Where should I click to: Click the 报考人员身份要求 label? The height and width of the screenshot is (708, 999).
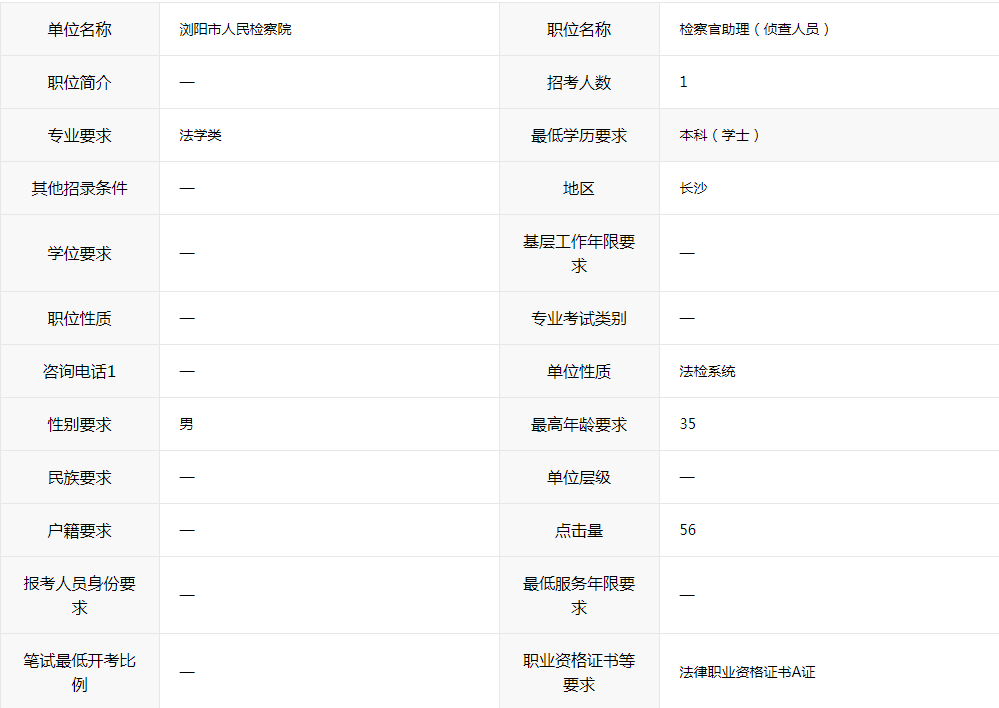(80, 595)
